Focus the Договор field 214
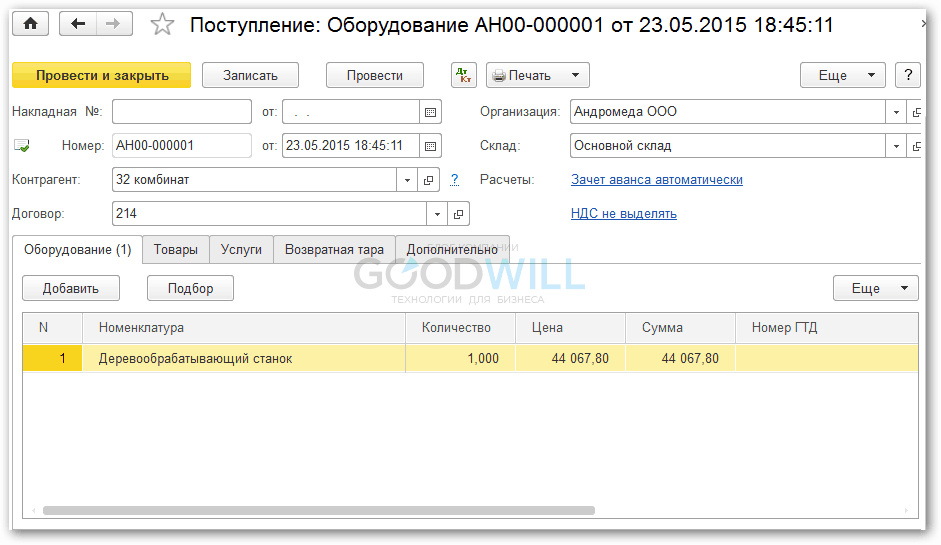 pos(269,214)
